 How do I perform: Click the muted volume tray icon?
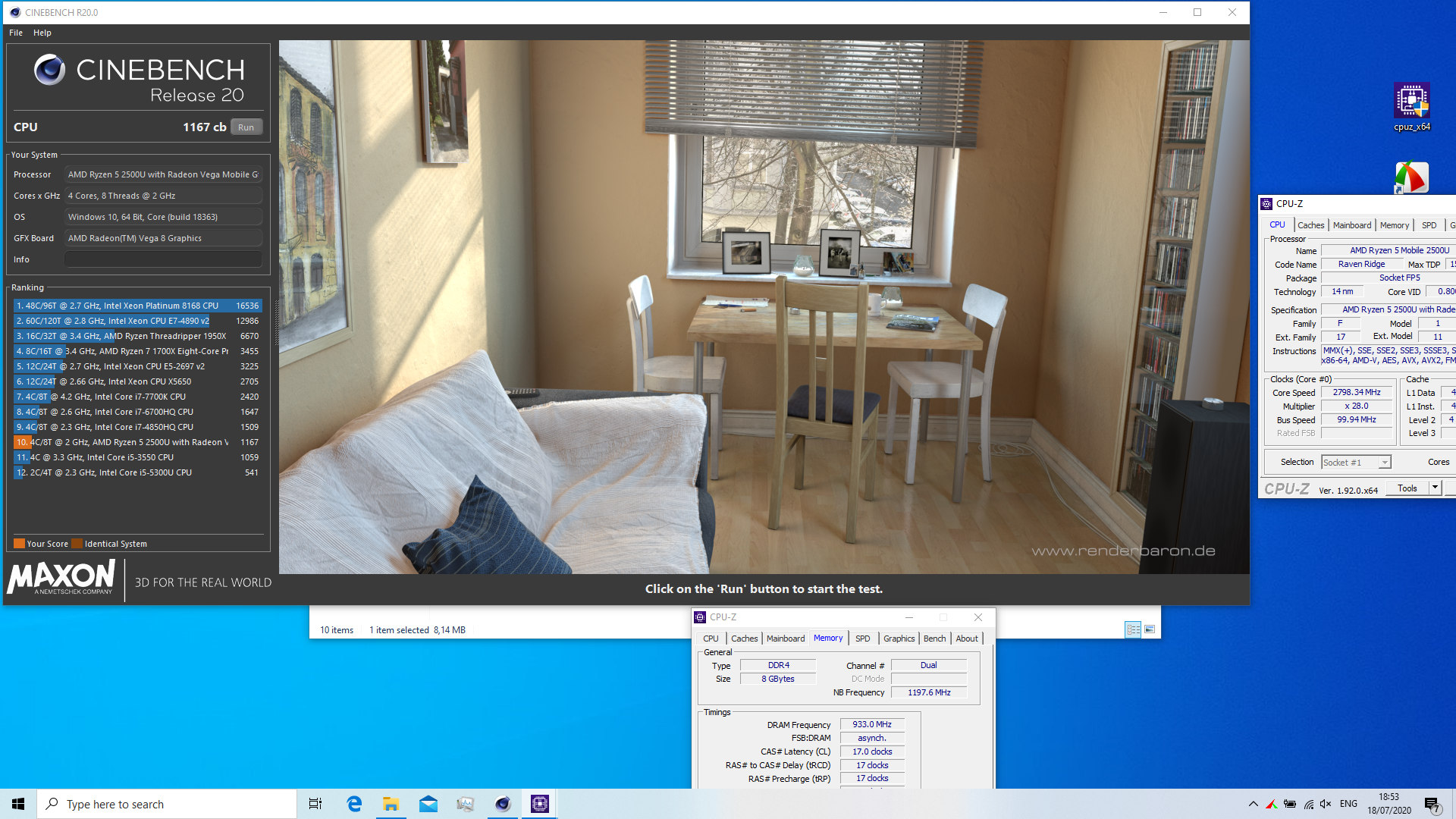coord(1326,804)
